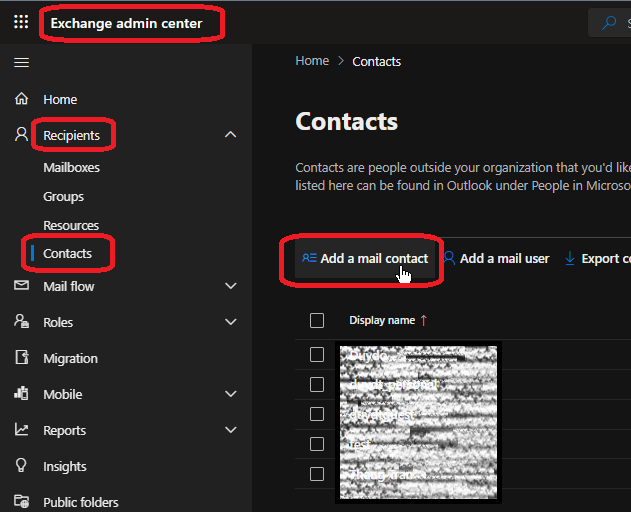The height and width of the screenshot is (512, 631).
Task: Click the Public folders icon
Action: [21, 501]
